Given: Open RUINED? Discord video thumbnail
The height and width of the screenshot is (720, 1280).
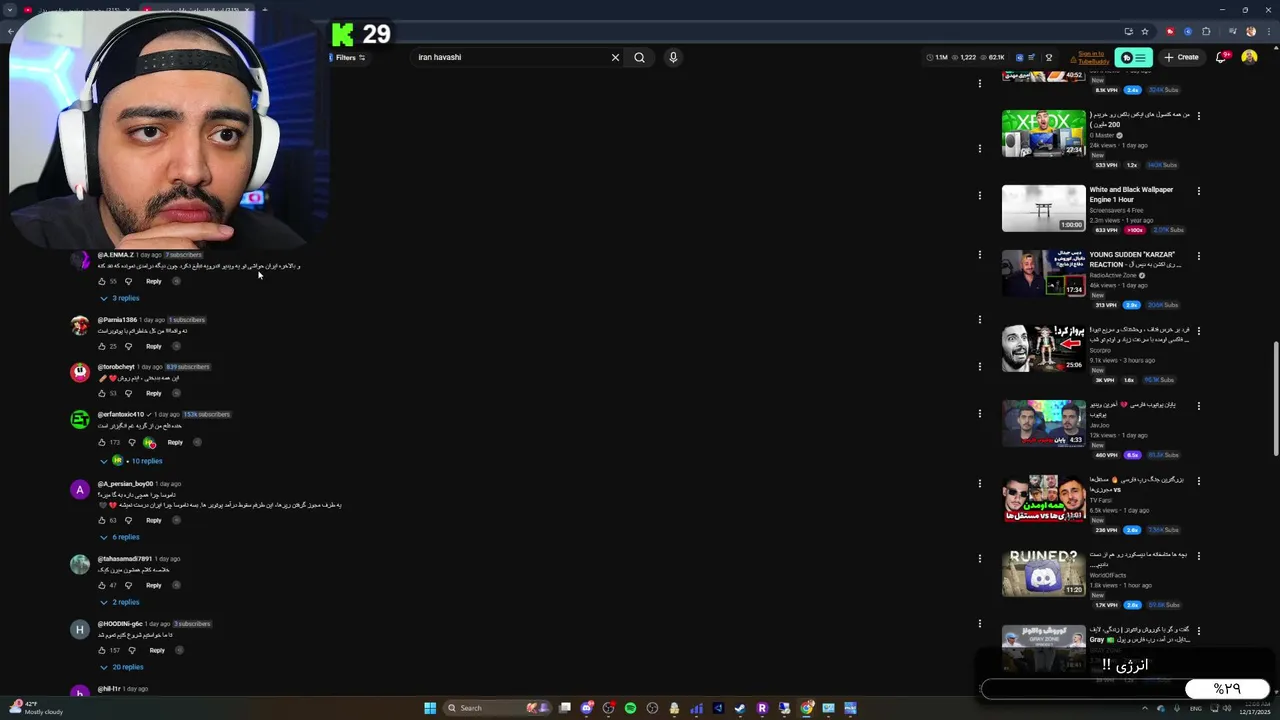Looking at the screenshot, I should pos(1043,573).
